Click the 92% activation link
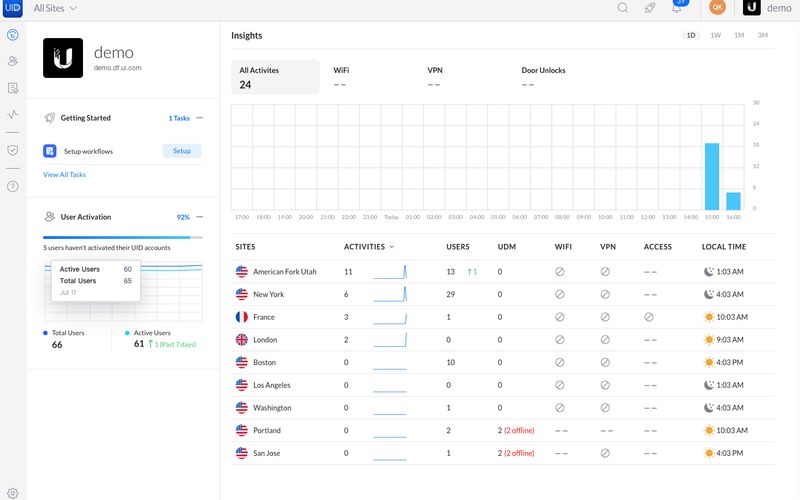800x500 pixels. coord(183,217)
